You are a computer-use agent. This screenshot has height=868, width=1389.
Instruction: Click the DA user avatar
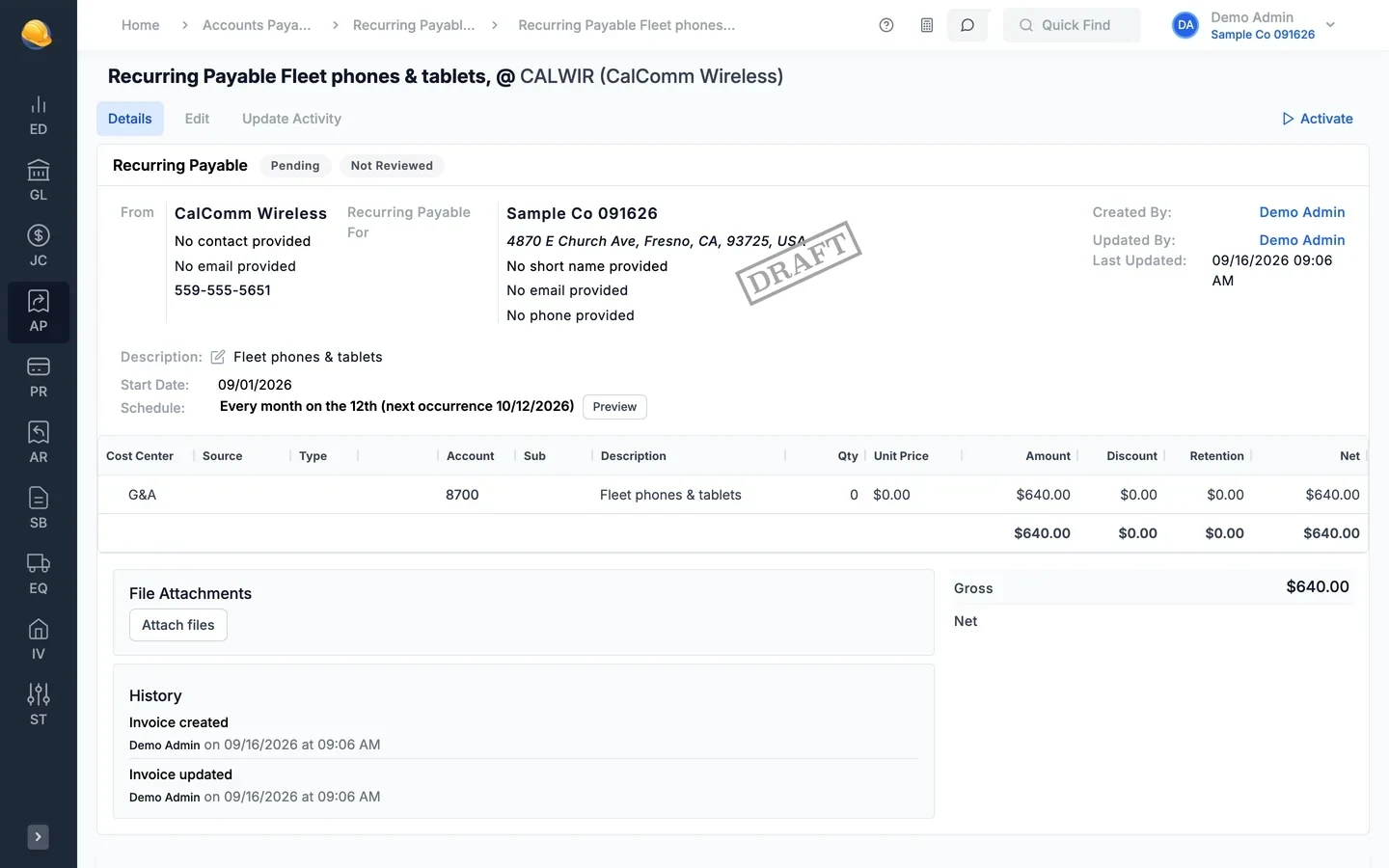(x=1185, y=25)
